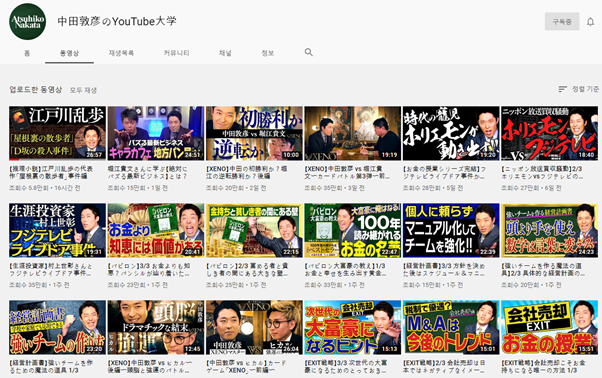Open the ホリエモン vs フジテレビ thumbnail
Image resolution: width=602 pixels, height=378 pixels.
click(549, 133)
